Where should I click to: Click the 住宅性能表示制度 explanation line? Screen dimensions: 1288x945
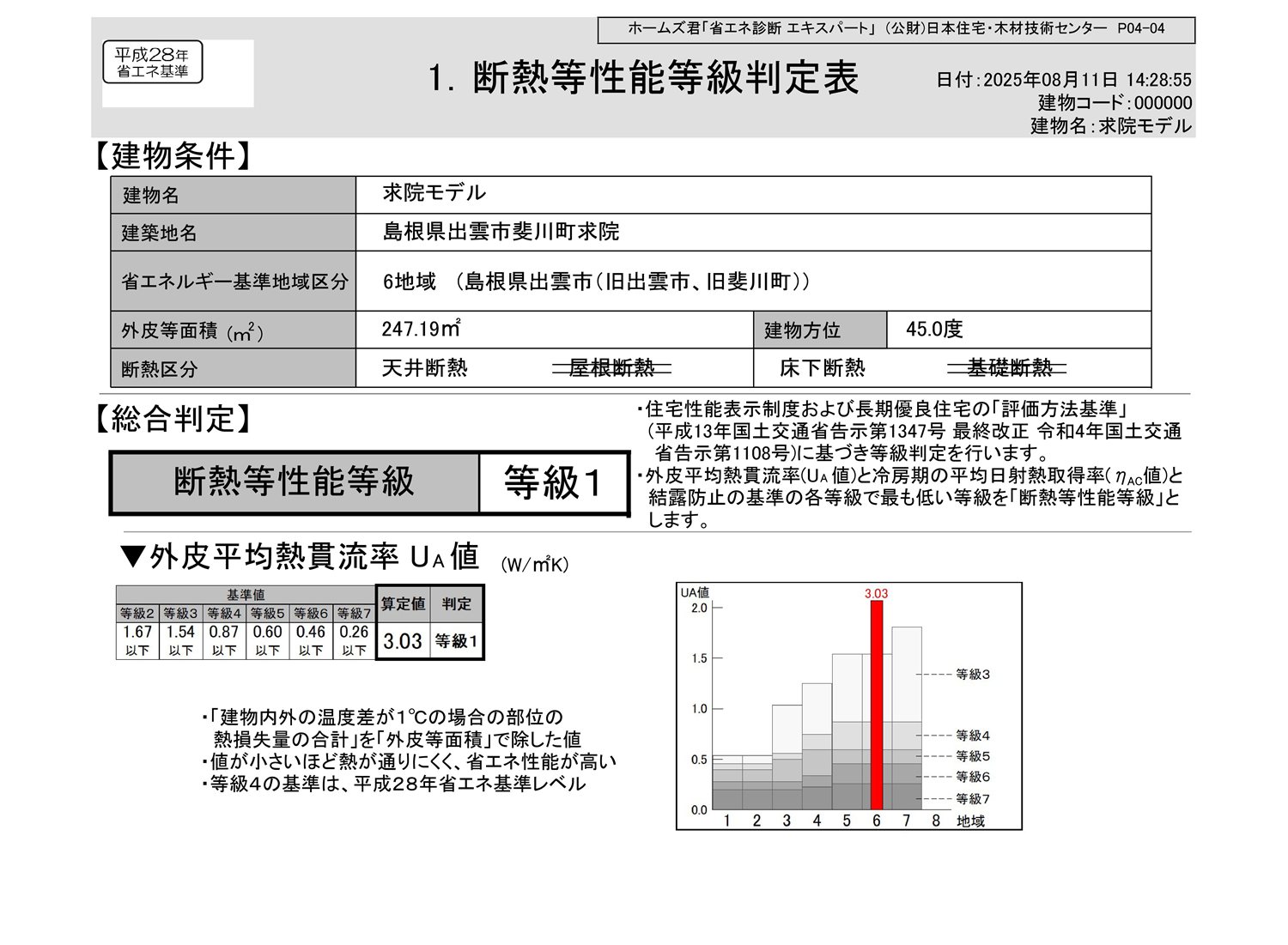(x=881, y=409)
